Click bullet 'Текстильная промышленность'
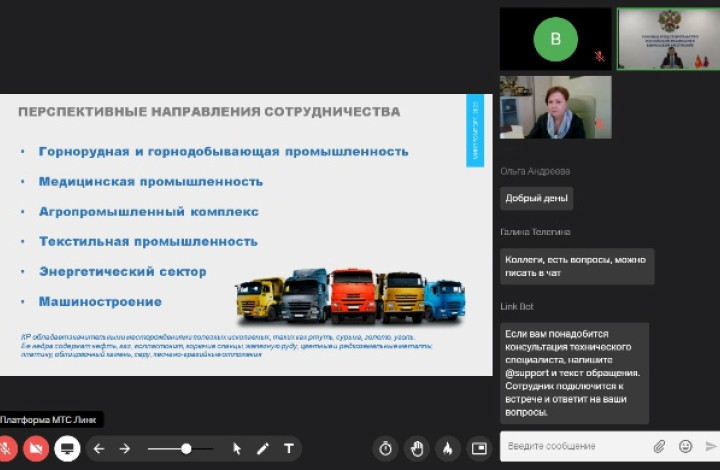 [x=148, y=241]
